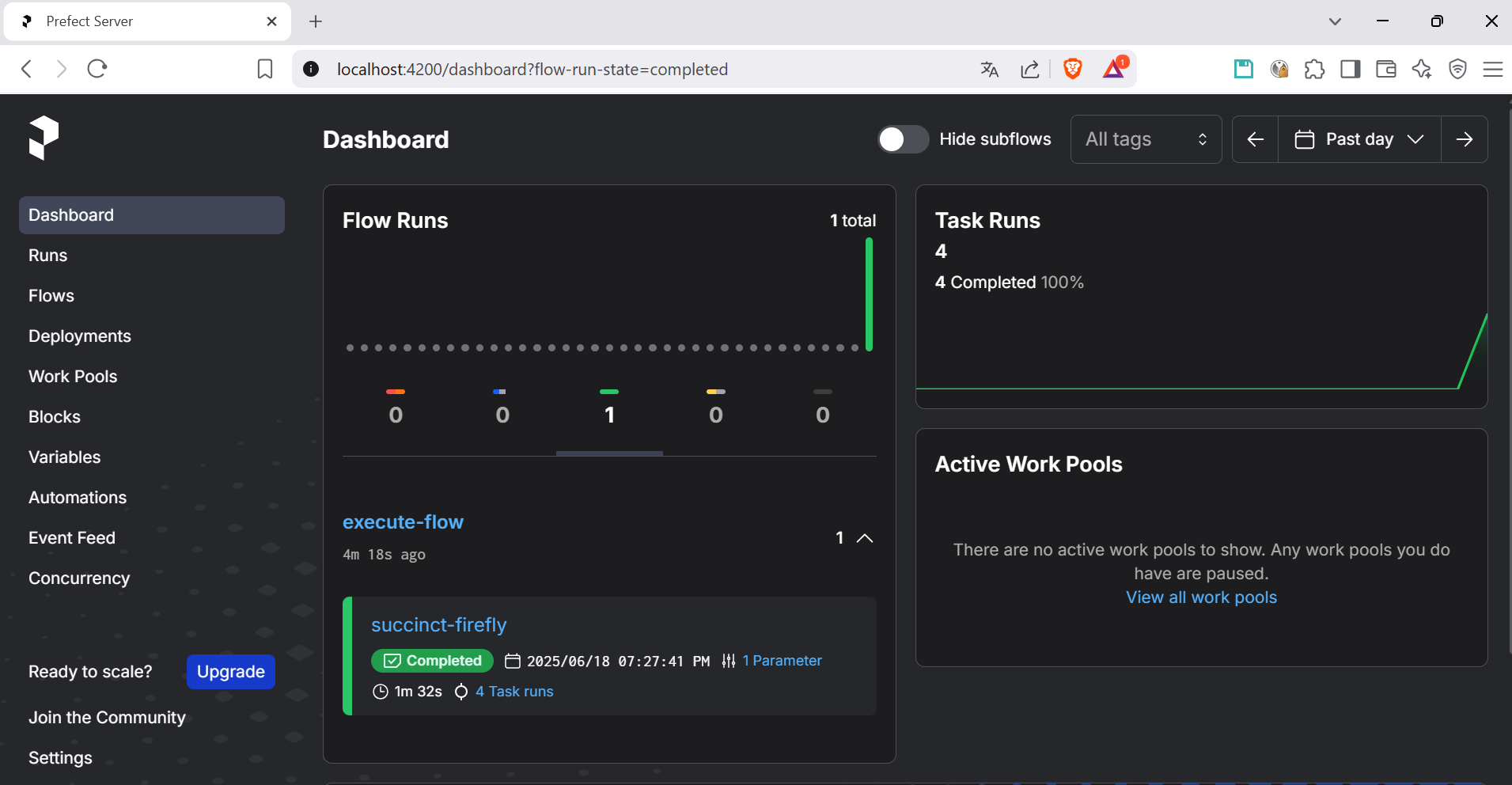Click the calendar icon in date range

pos(1305,139)
